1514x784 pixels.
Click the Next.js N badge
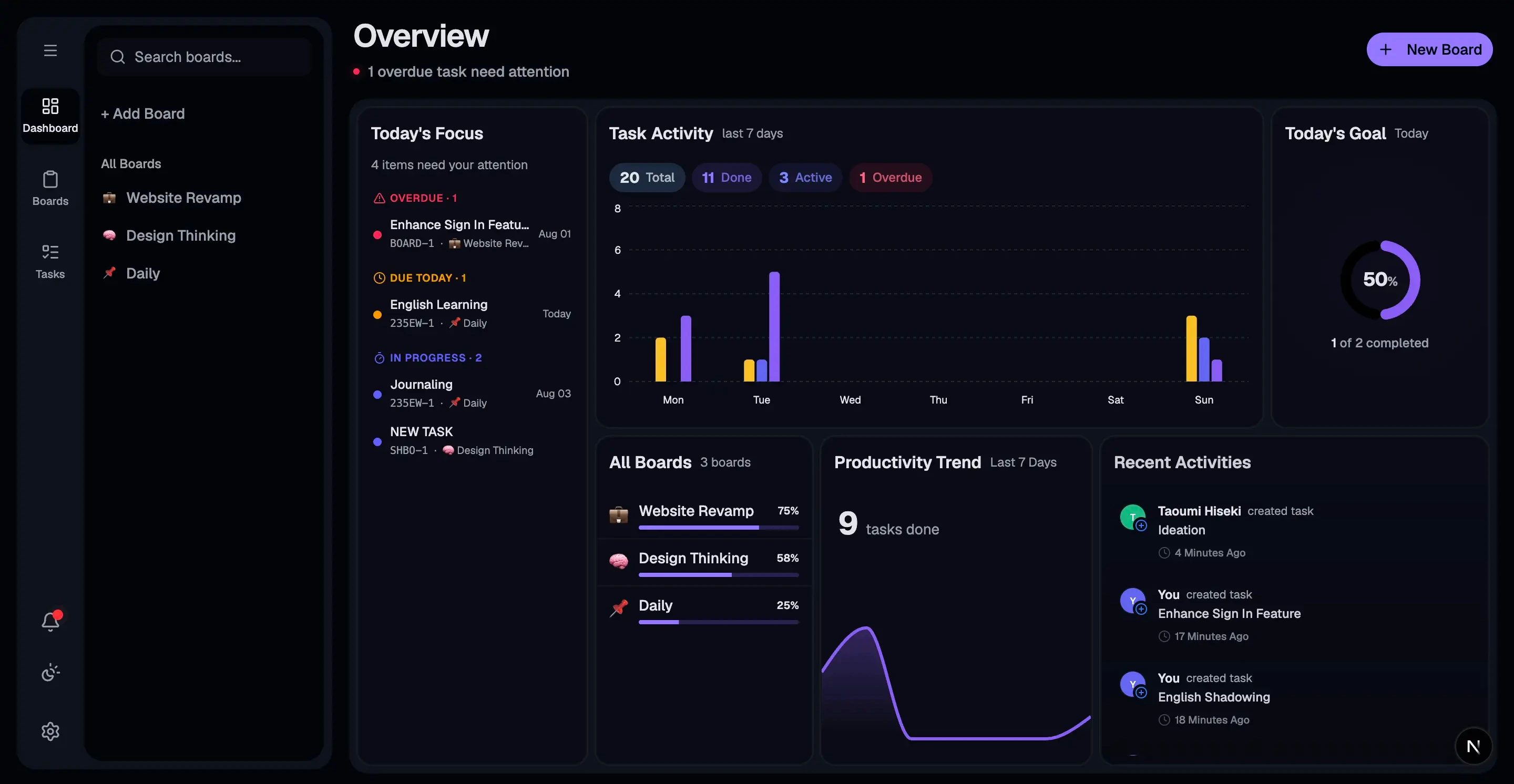click(x=1473, y=746)
